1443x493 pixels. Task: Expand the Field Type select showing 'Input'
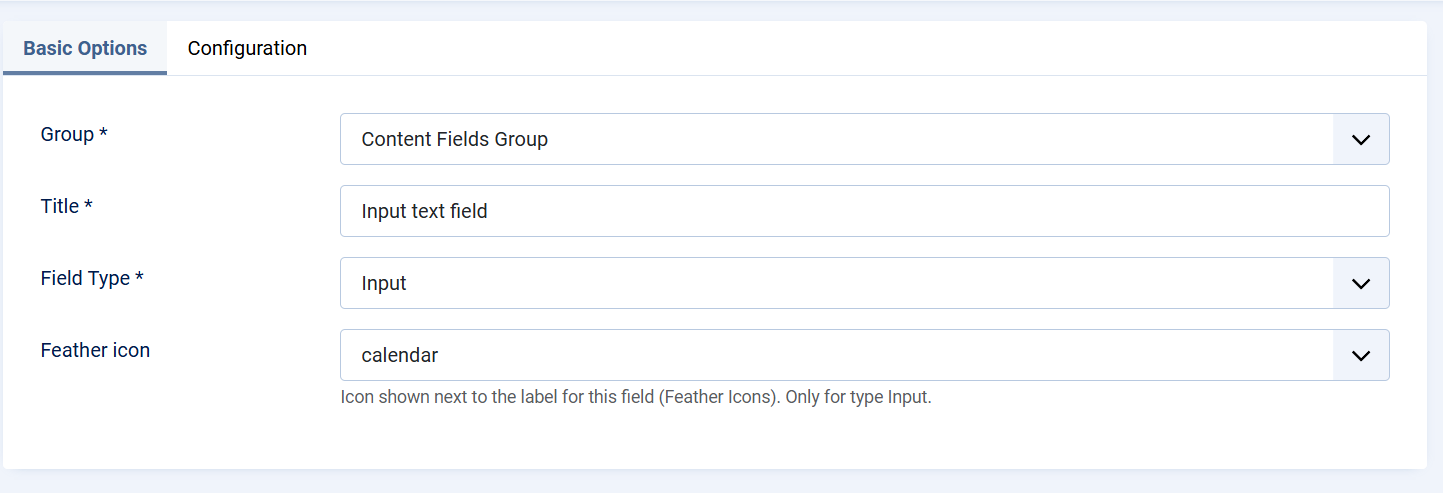(x=836, y=283)
